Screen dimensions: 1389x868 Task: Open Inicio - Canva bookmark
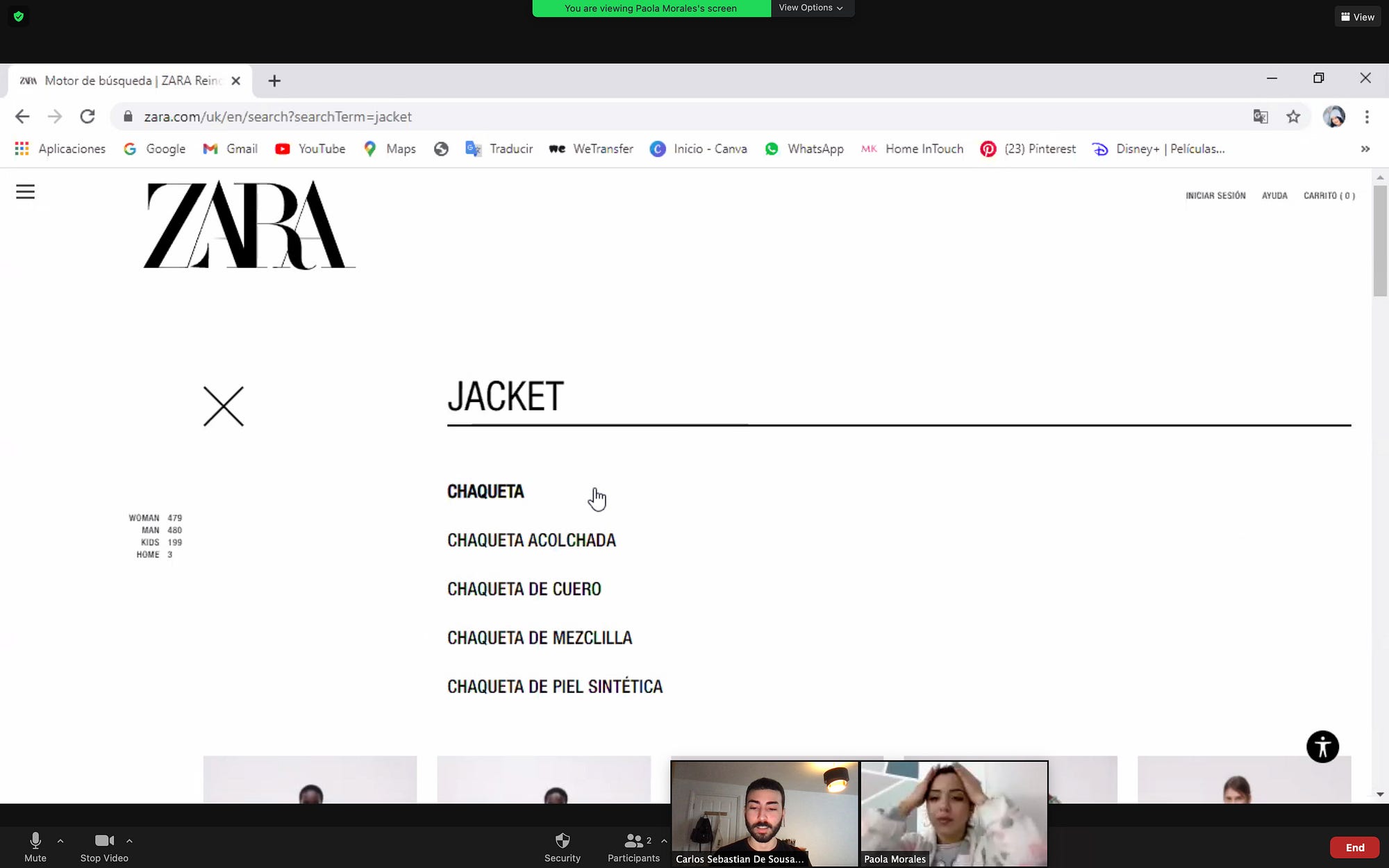click(x=699, y=149)
